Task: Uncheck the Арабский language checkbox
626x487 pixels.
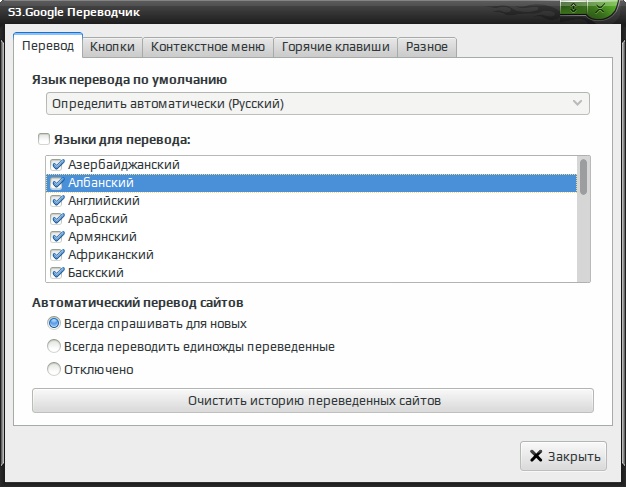Action: click(x=57, y=218)
